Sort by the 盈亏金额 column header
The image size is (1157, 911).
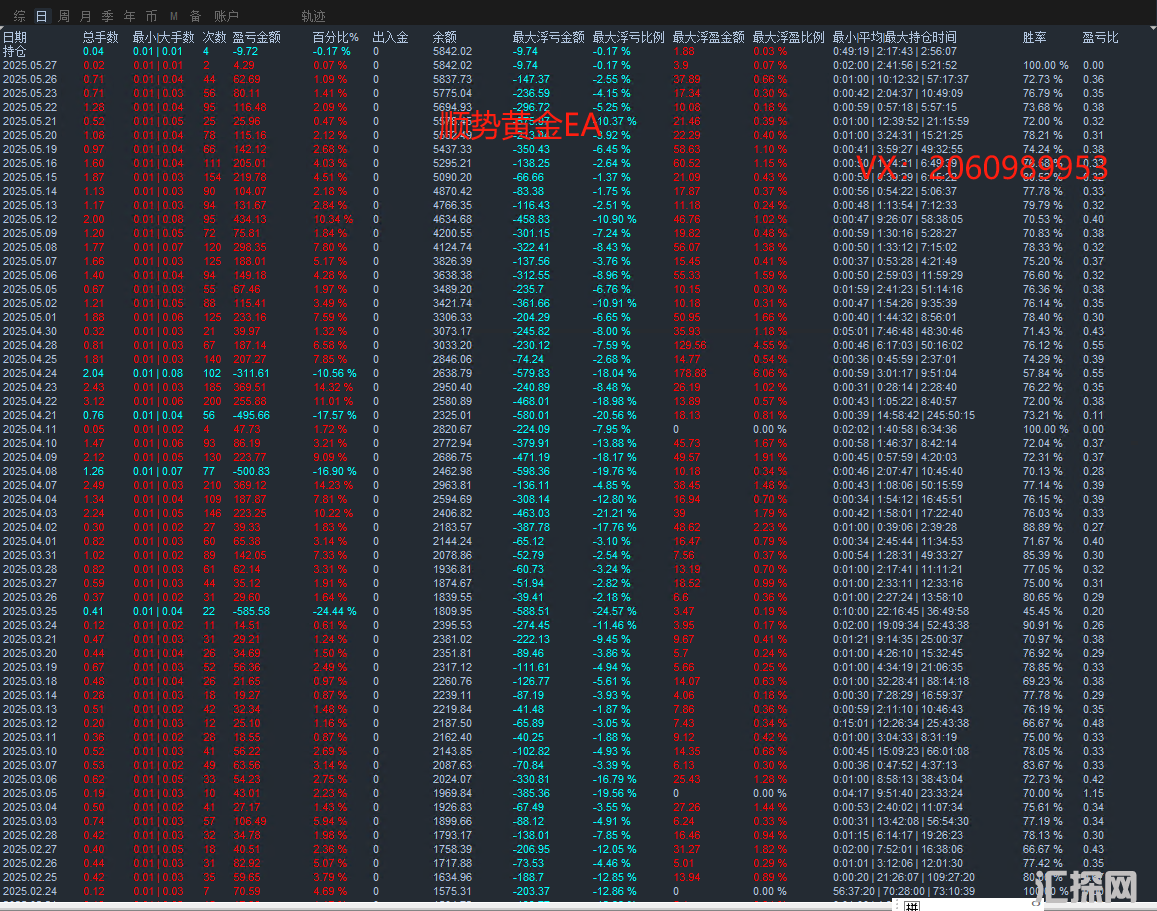point(257,37)
